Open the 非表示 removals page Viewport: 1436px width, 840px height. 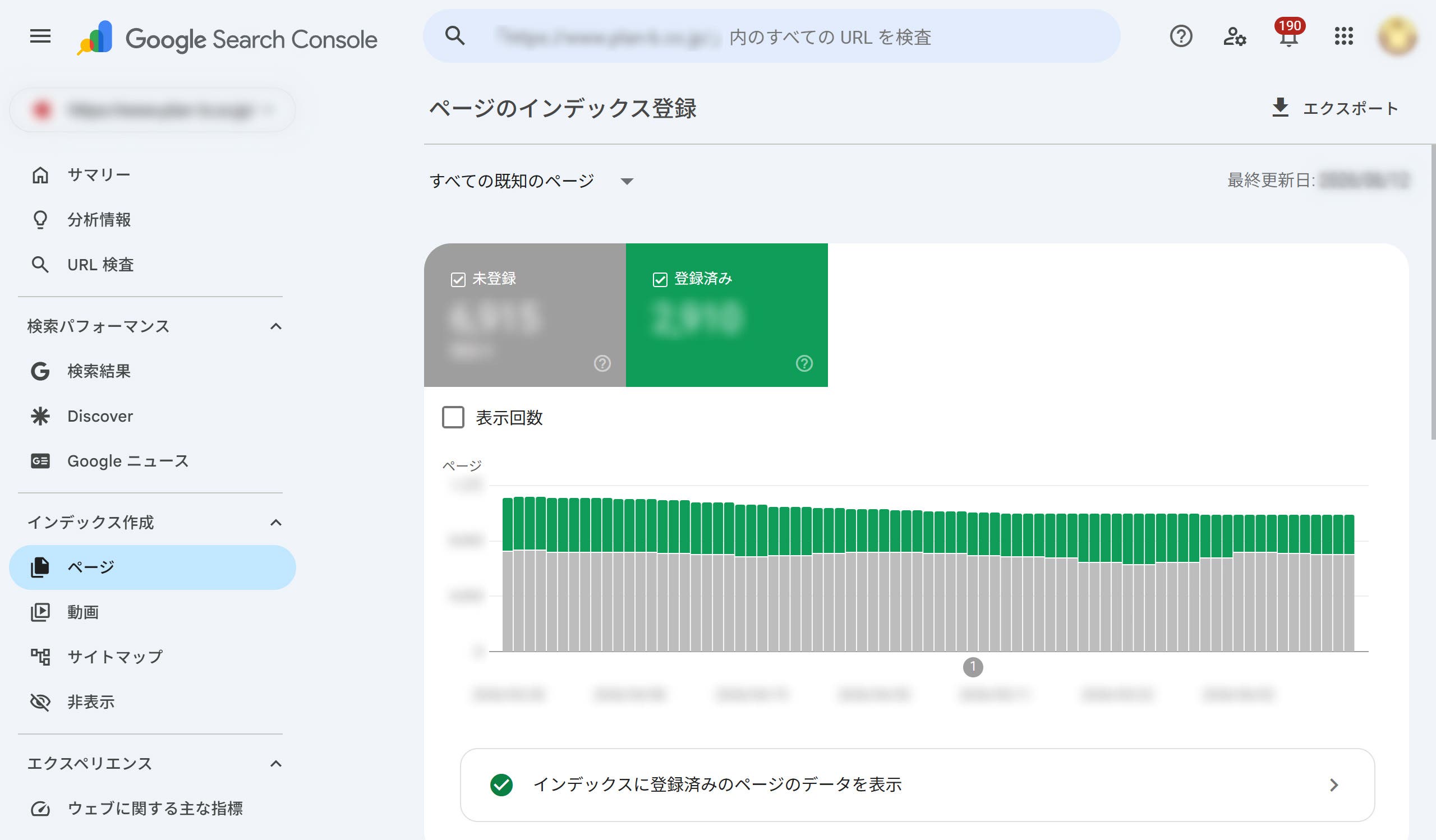153,702
